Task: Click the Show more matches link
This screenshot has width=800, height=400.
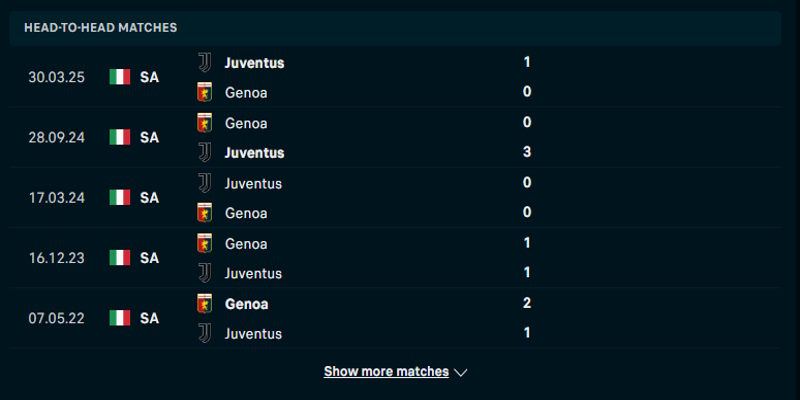Action: [x=386, y=372]
